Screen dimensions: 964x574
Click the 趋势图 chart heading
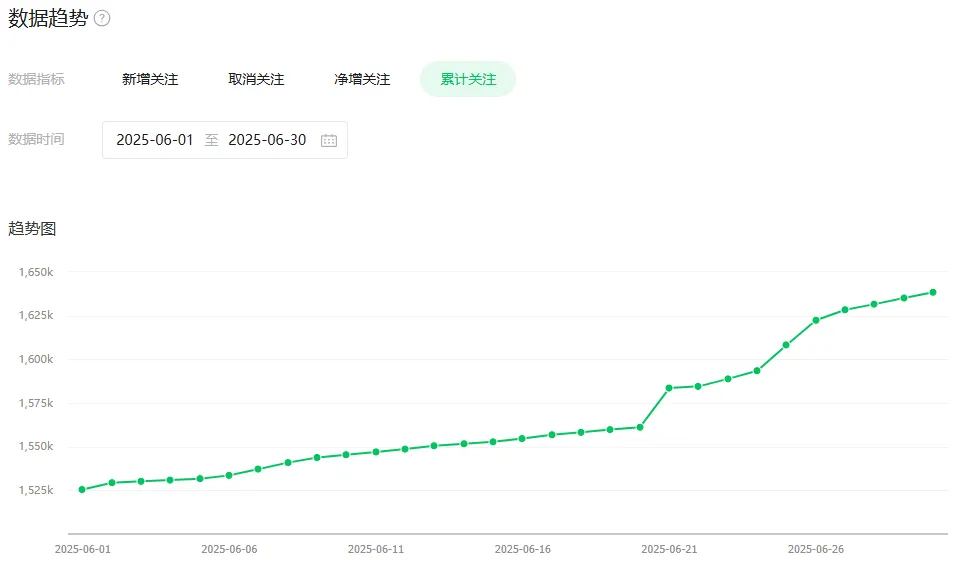click(32, 229)
